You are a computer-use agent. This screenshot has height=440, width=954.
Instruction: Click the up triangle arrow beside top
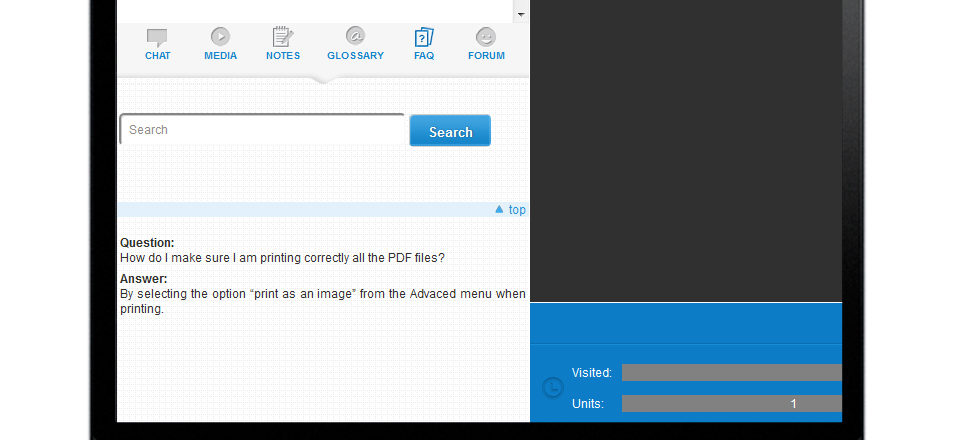tap(499, 209)
